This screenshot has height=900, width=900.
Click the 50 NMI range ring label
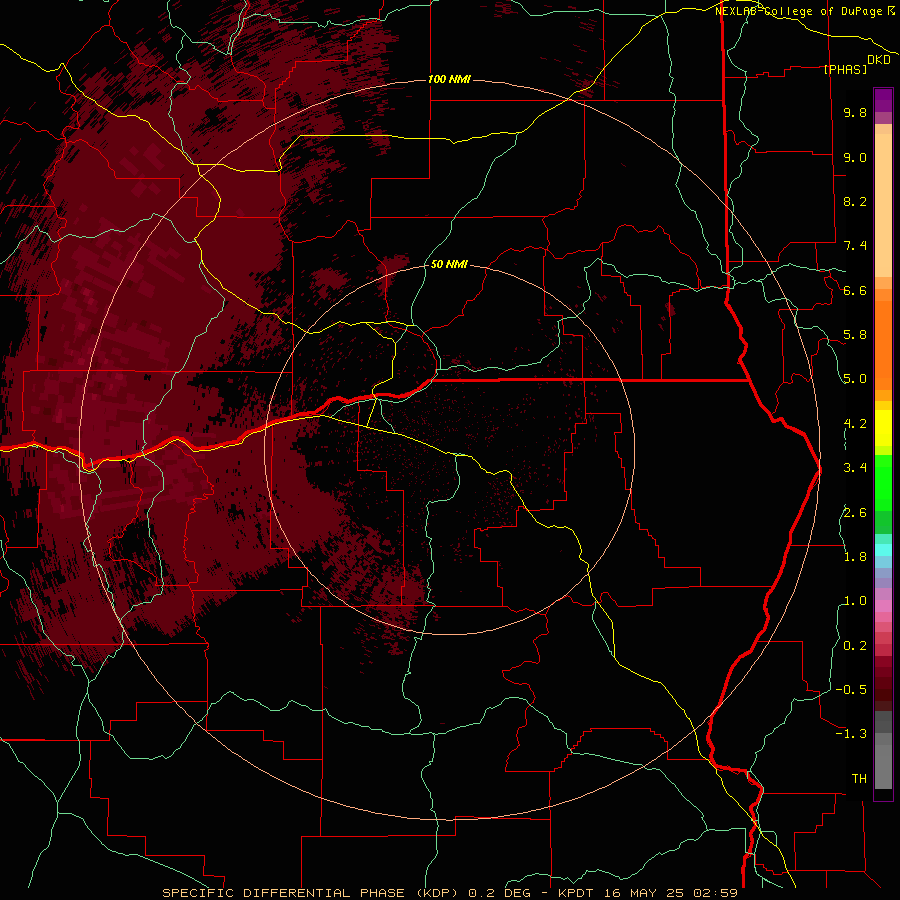[x=449, y=264]
